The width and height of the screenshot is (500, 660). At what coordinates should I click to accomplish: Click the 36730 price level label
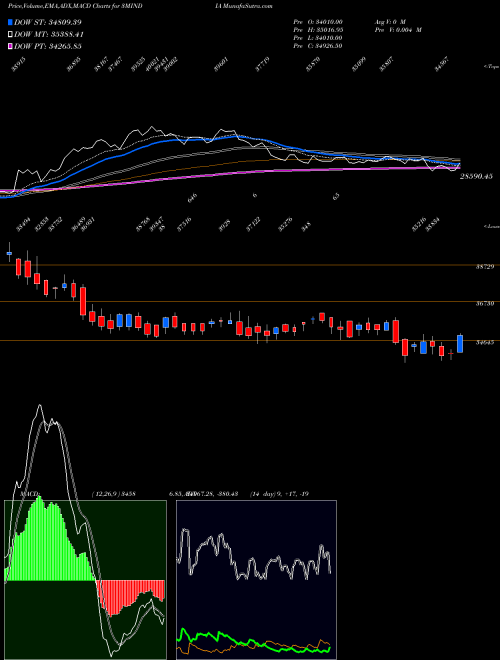tap(484, 303)
